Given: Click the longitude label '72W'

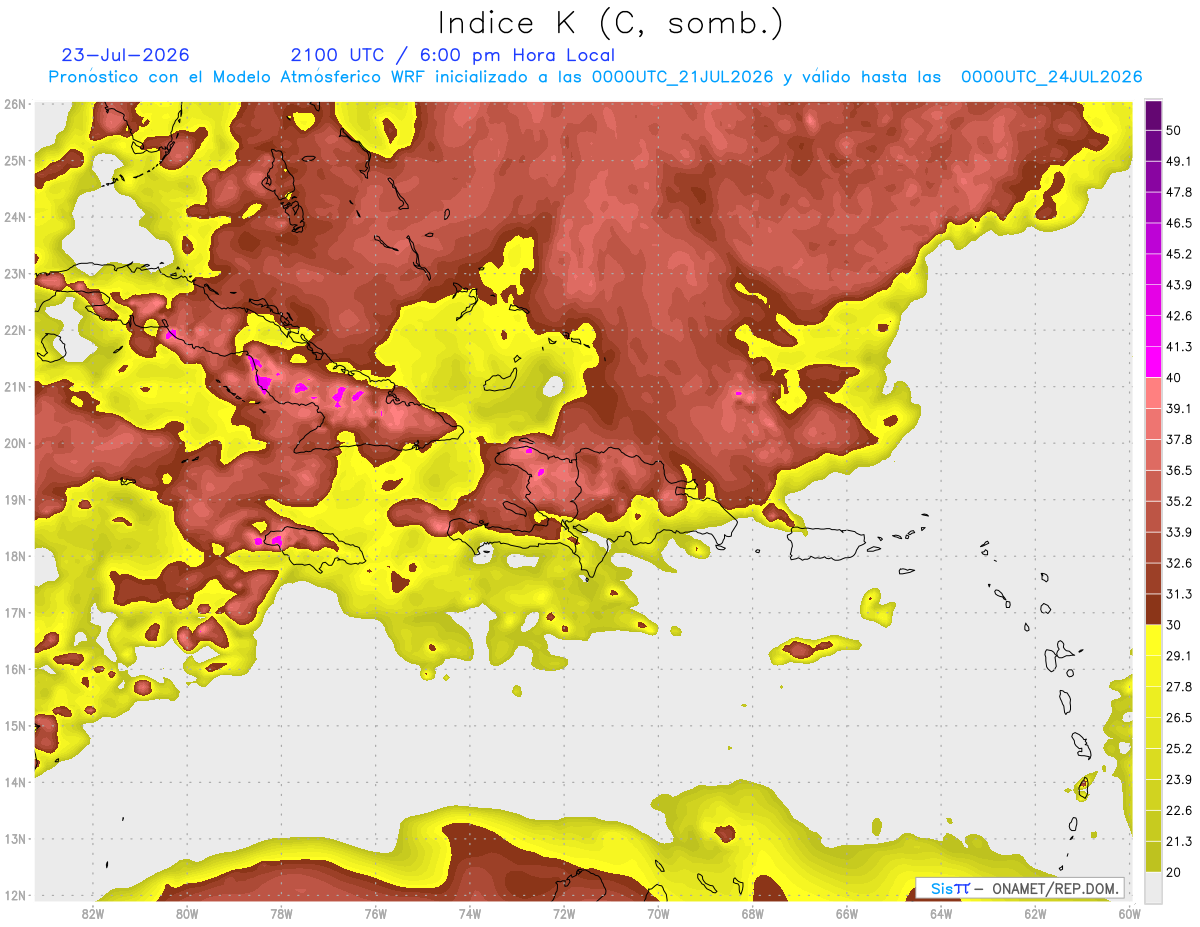Looking at the screenshot, I should click(564, 914).
